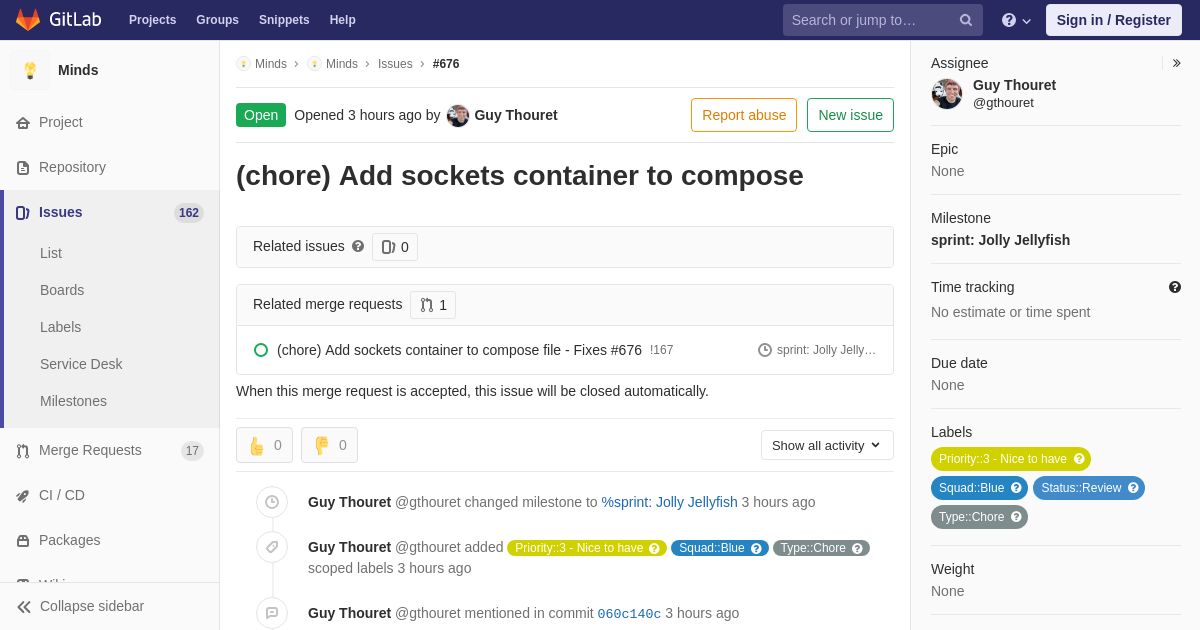Screen dimensions: 1200x630
Task: Click the Project home icon in sidebar
Action: [23, 122]
